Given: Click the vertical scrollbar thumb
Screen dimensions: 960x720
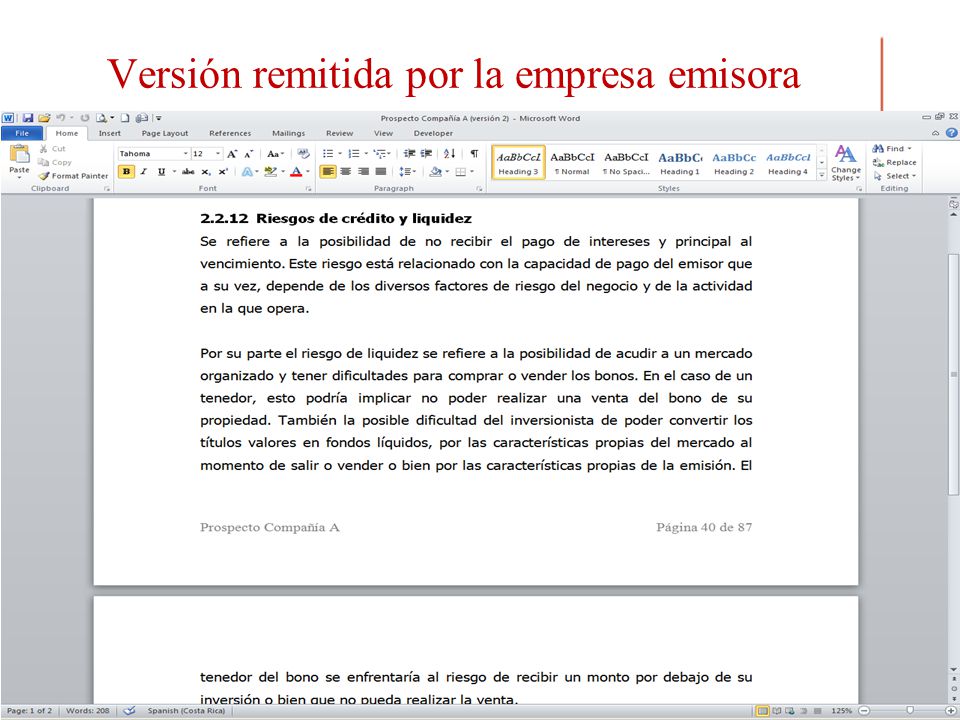Looking at the screenshot, I should 953,374.
